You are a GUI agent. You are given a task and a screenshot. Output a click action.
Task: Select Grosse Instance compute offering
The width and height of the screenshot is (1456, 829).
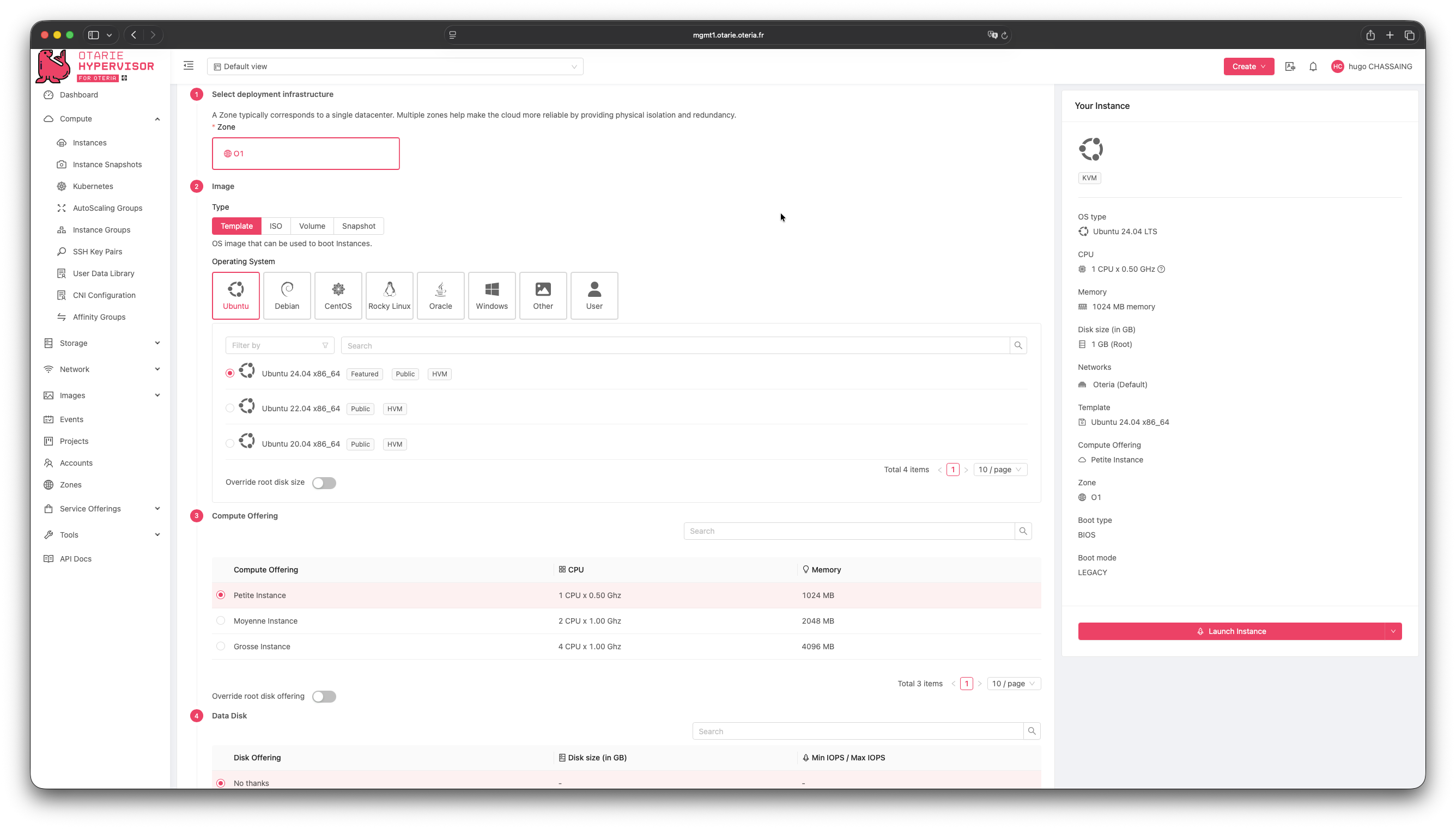pyautogui.click(x=626, y=647)
